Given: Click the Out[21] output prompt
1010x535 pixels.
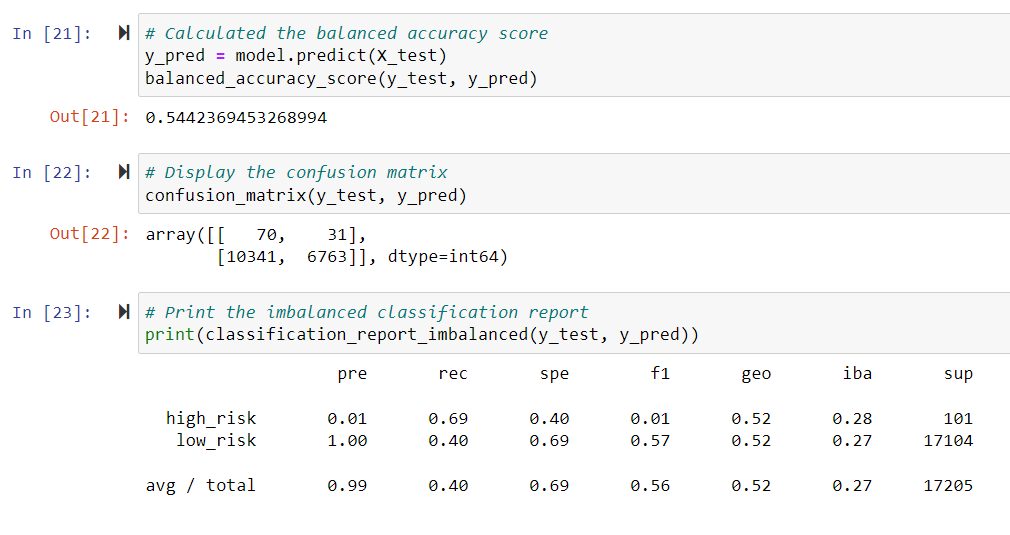Looking at the screenshot, I should point(90,117).
